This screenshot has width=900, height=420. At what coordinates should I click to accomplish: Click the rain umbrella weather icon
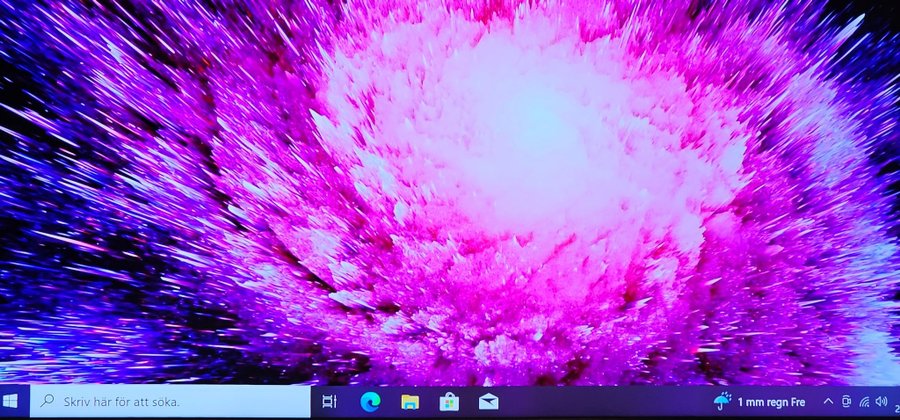pyautogui.click(x=722, y=401)
